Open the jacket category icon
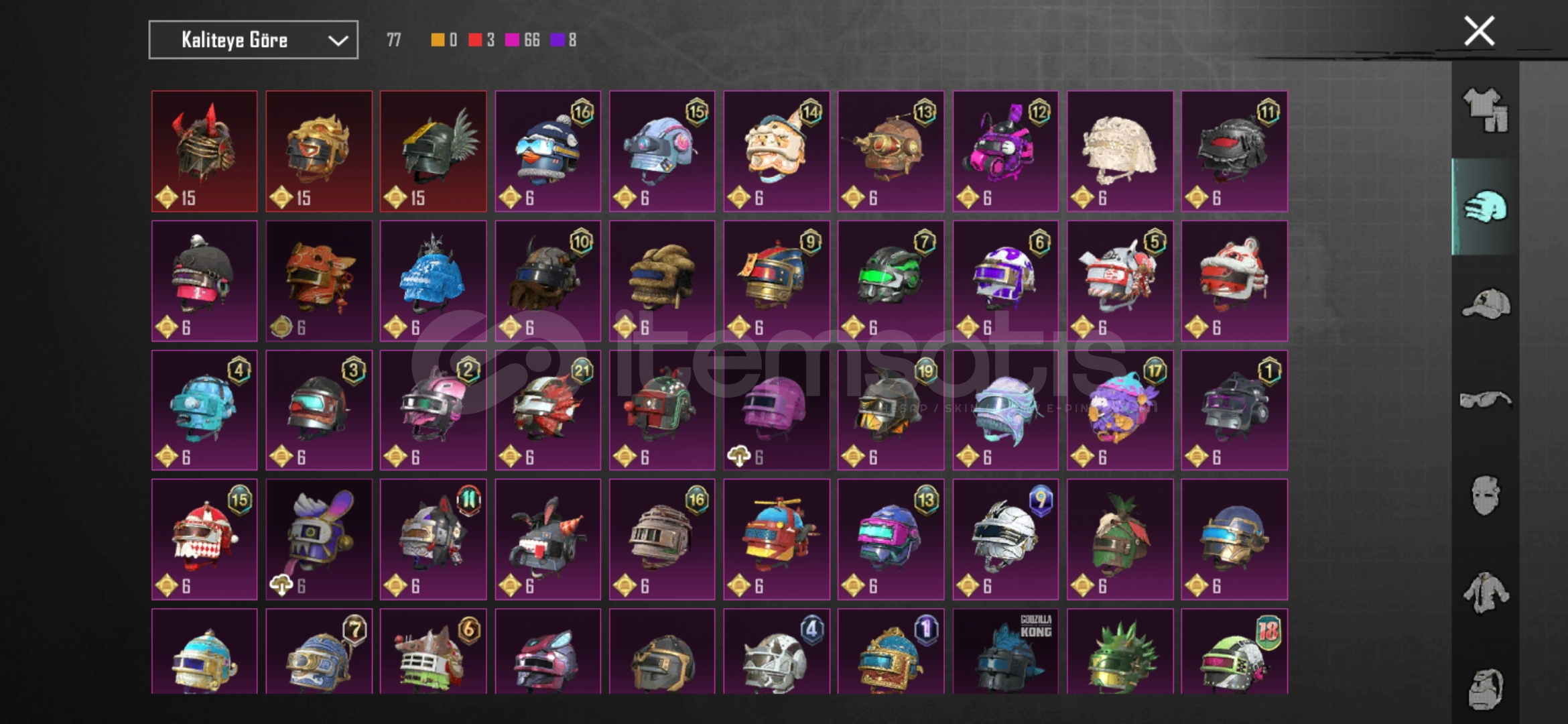Screen dimensions: 1568x724 point(1485,593)
